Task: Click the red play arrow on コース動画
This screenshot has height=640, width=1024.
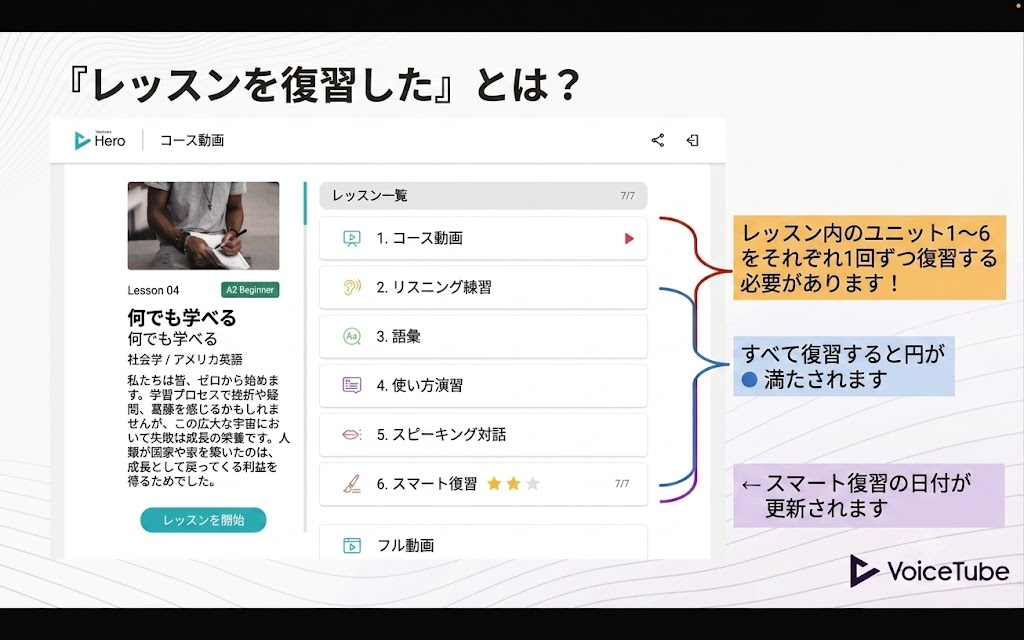Action: tap(629, 238)
